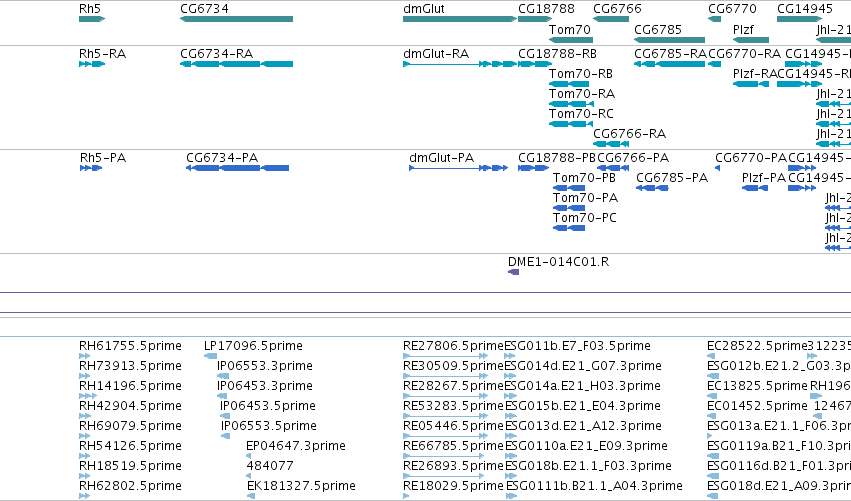Select the RE27806.5prime EST
Image resolution: width=851 pixels, height=501 pixels.
(x=454, y=346)
